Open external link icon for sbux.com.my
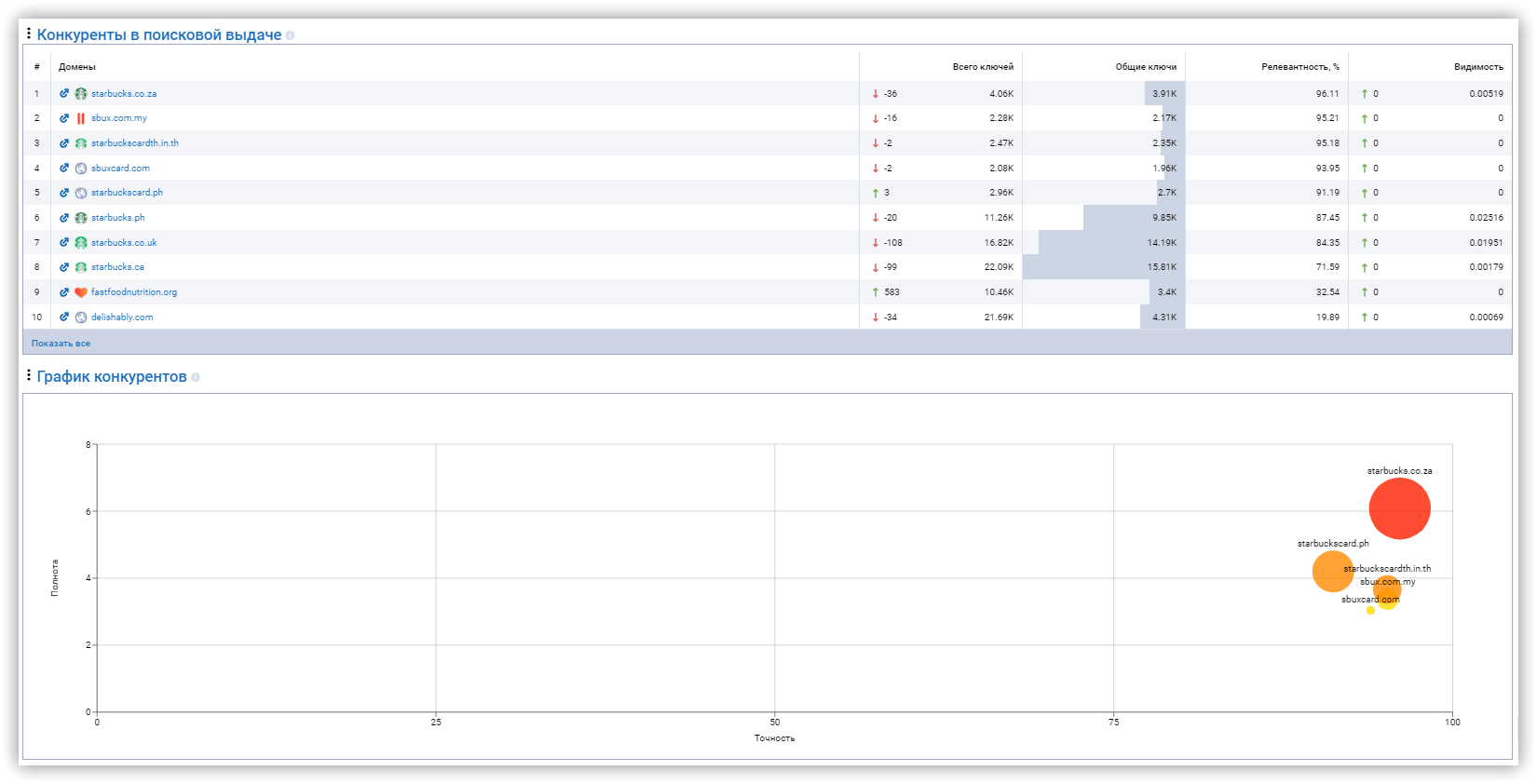This screenshot has height=784, width=1537. click(64, 118)
